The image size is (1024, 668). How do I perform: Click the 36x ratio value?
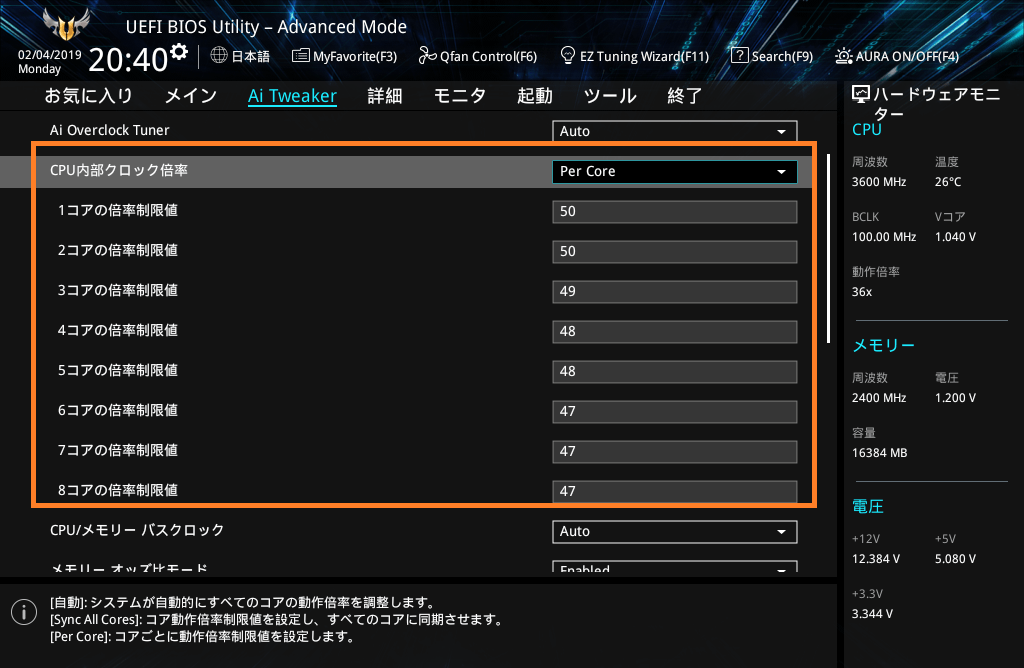point(862,292)
